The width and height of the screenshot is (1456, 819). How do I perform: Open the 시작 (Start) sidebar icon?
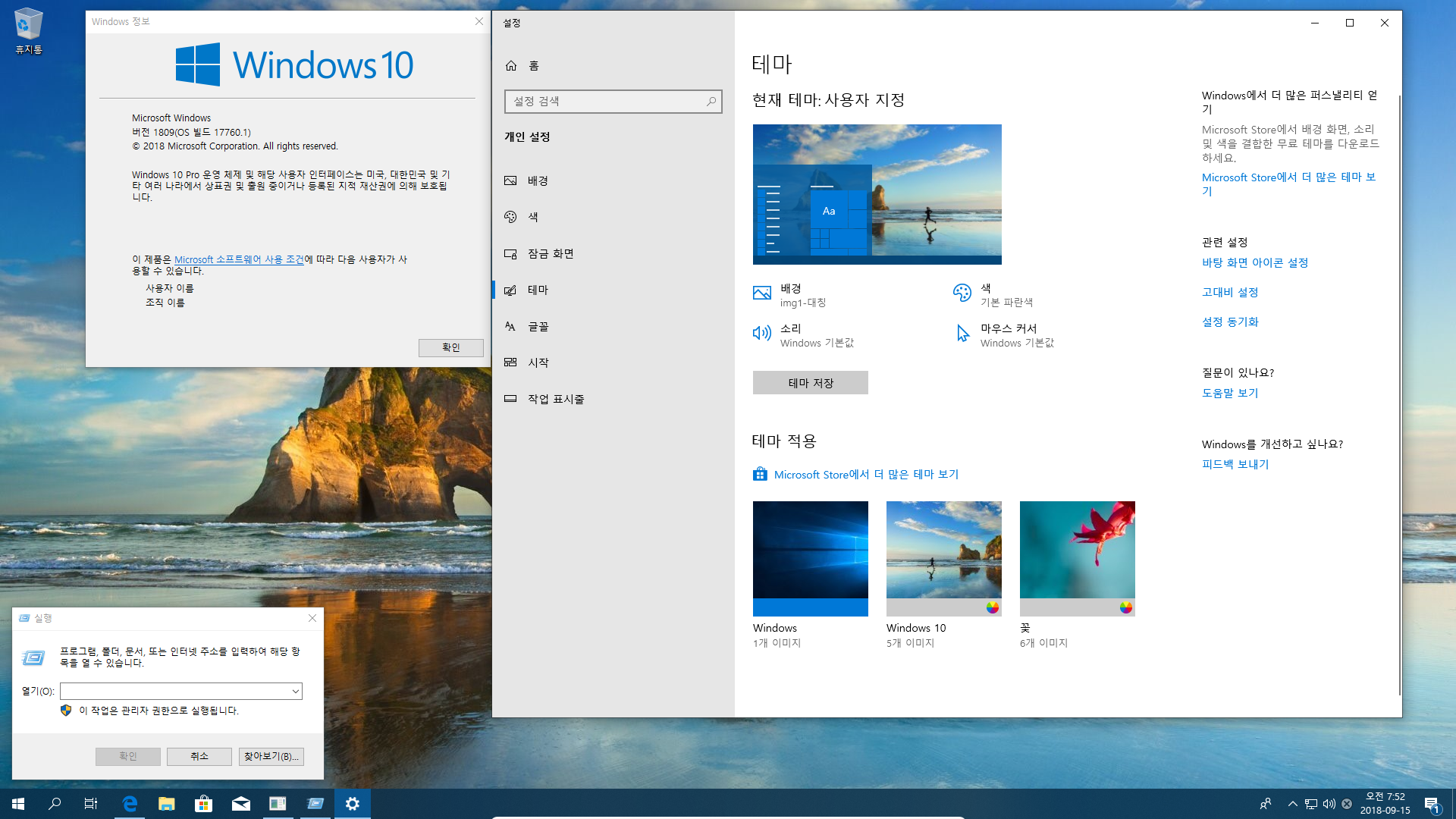511,362
